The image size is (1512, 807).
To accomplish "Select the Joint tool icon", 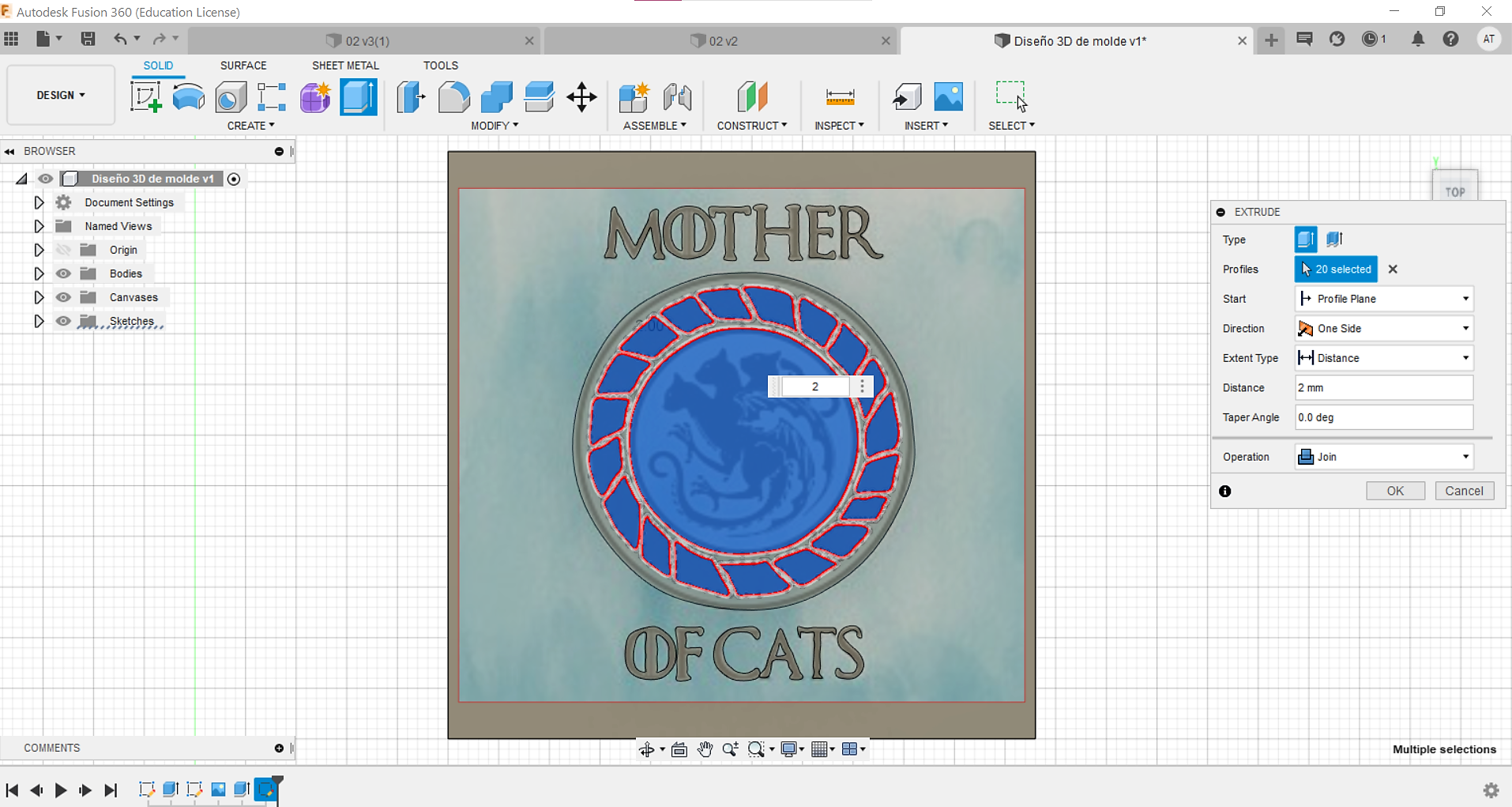I will (x=678, y=97).
